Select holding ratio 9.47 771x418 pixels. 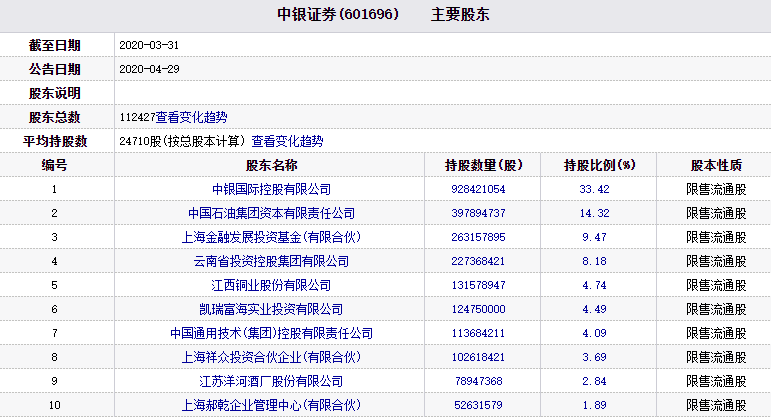point(594,238)
